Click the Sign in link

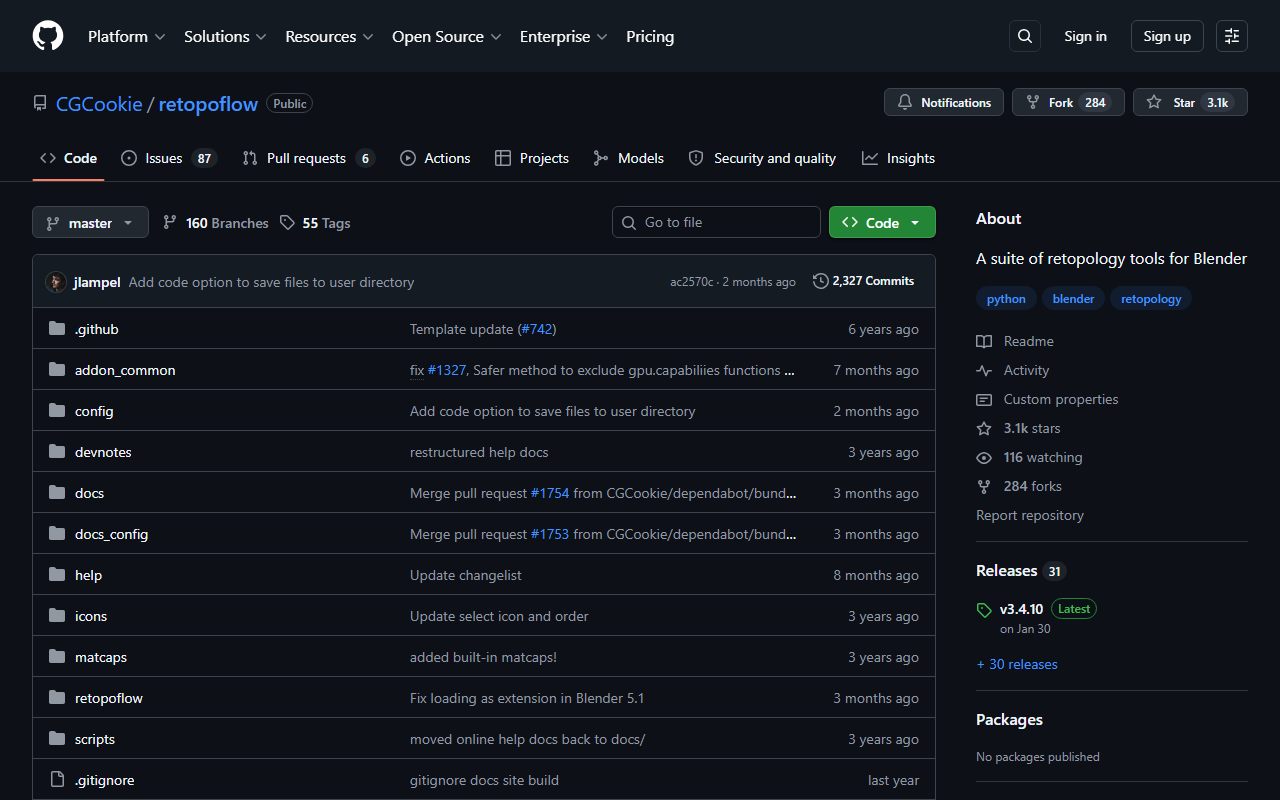(x=1085, y=36)
